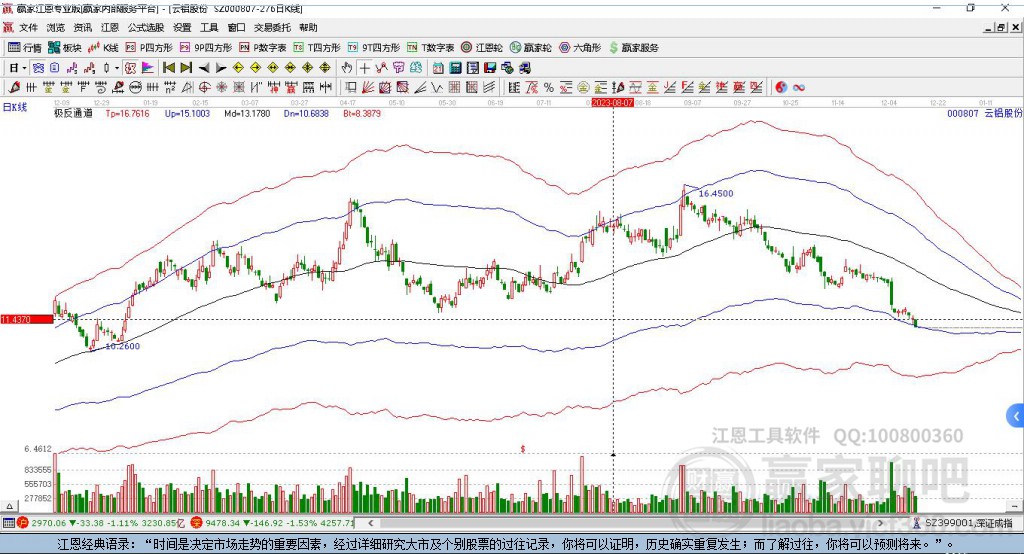Image resolution: width=1024 pixels, height=554 pixels.
Task: Toggle the crosshair cursor tool
Action: [x=364, y=68]
